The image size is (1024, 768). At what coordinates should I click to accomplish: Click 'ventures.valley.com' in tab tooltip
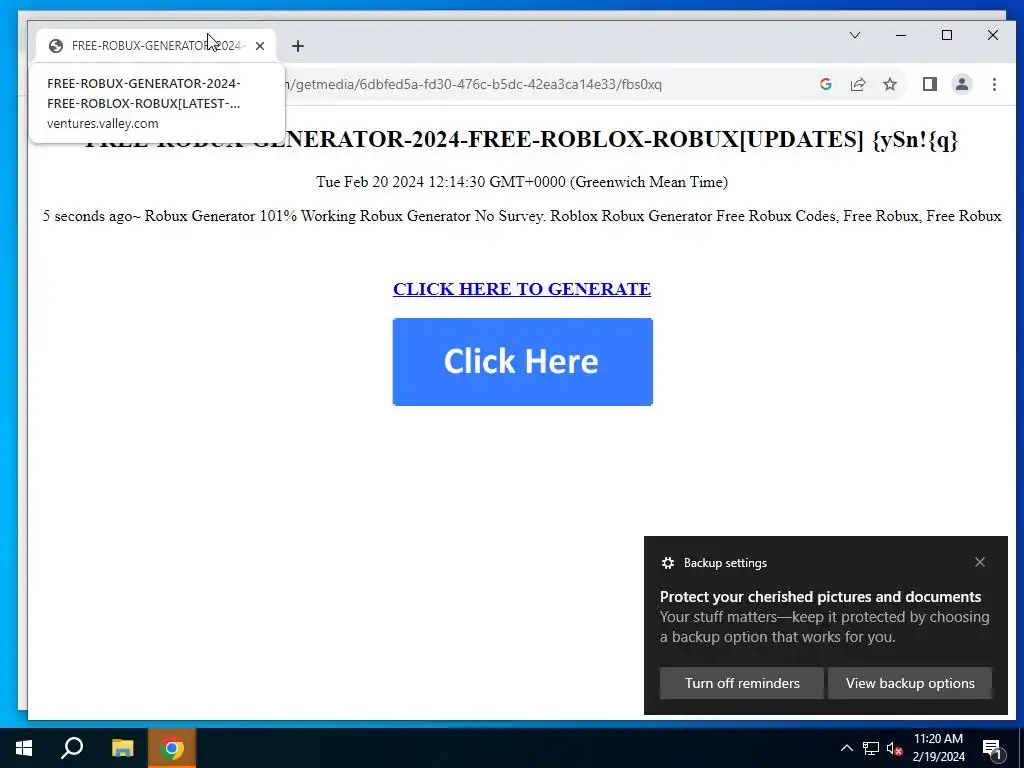pos(103,123)
